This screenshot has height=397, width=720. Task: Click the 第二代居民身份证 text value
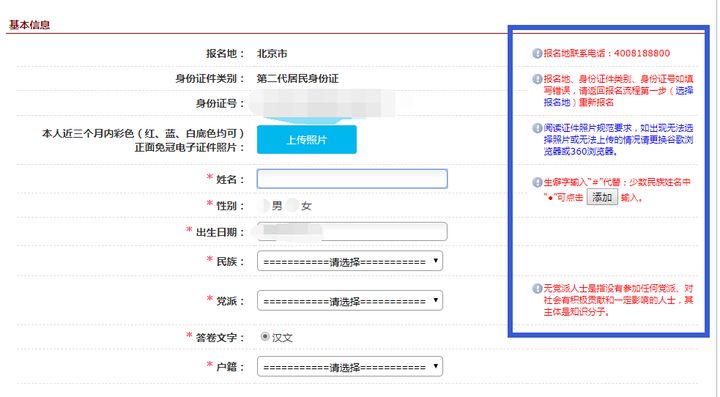click(298, 79)
